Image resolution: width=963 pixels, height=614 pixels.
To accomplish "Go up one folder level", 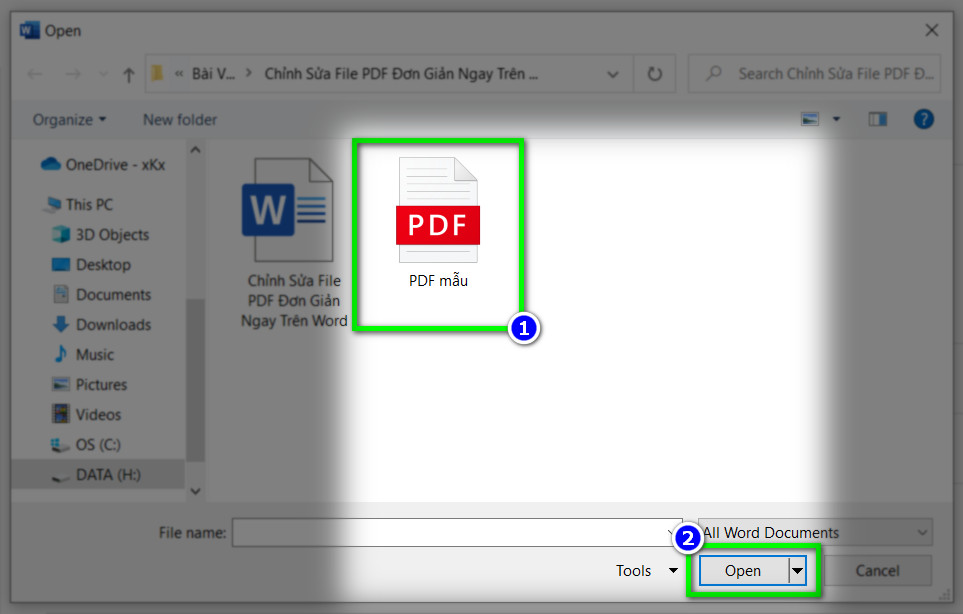I will click(x=128, y=75).
